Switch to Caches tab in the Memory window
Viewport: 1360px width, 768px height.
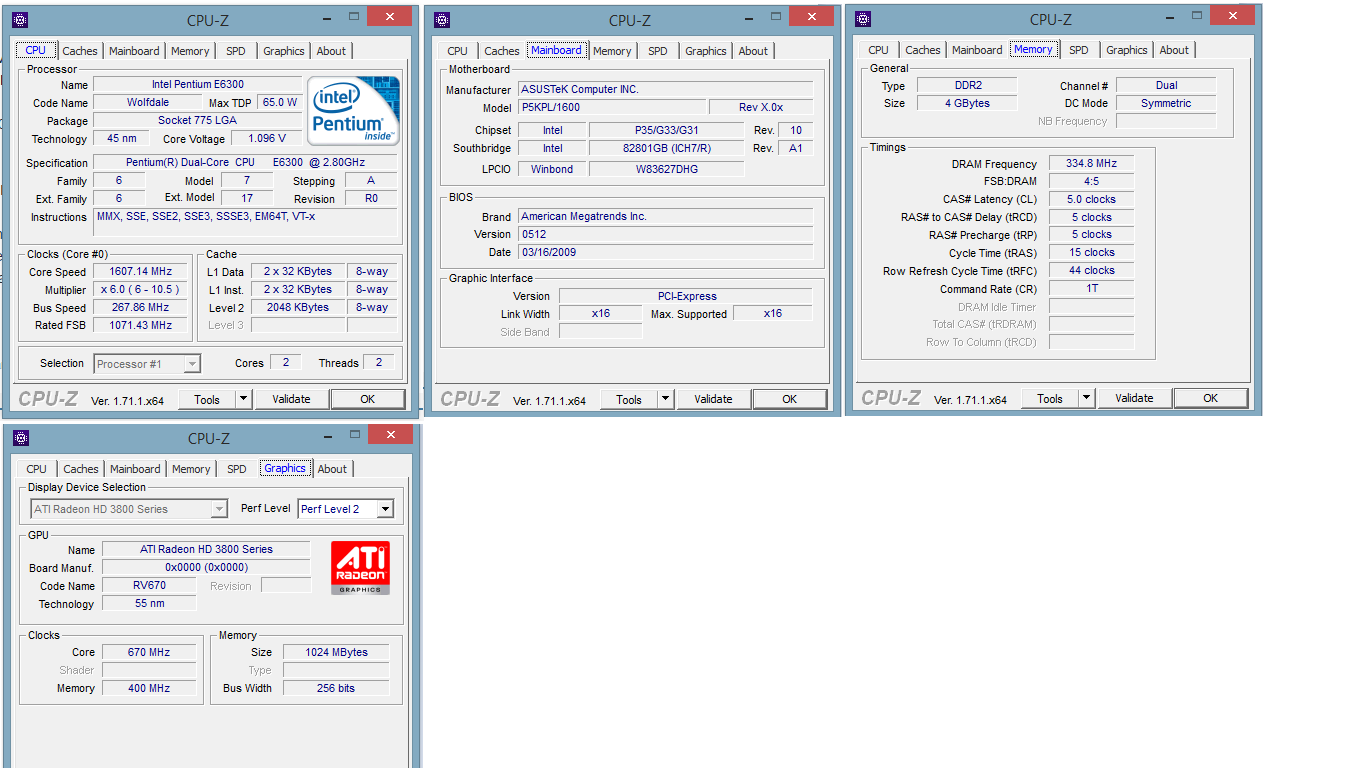coord(923,50)
